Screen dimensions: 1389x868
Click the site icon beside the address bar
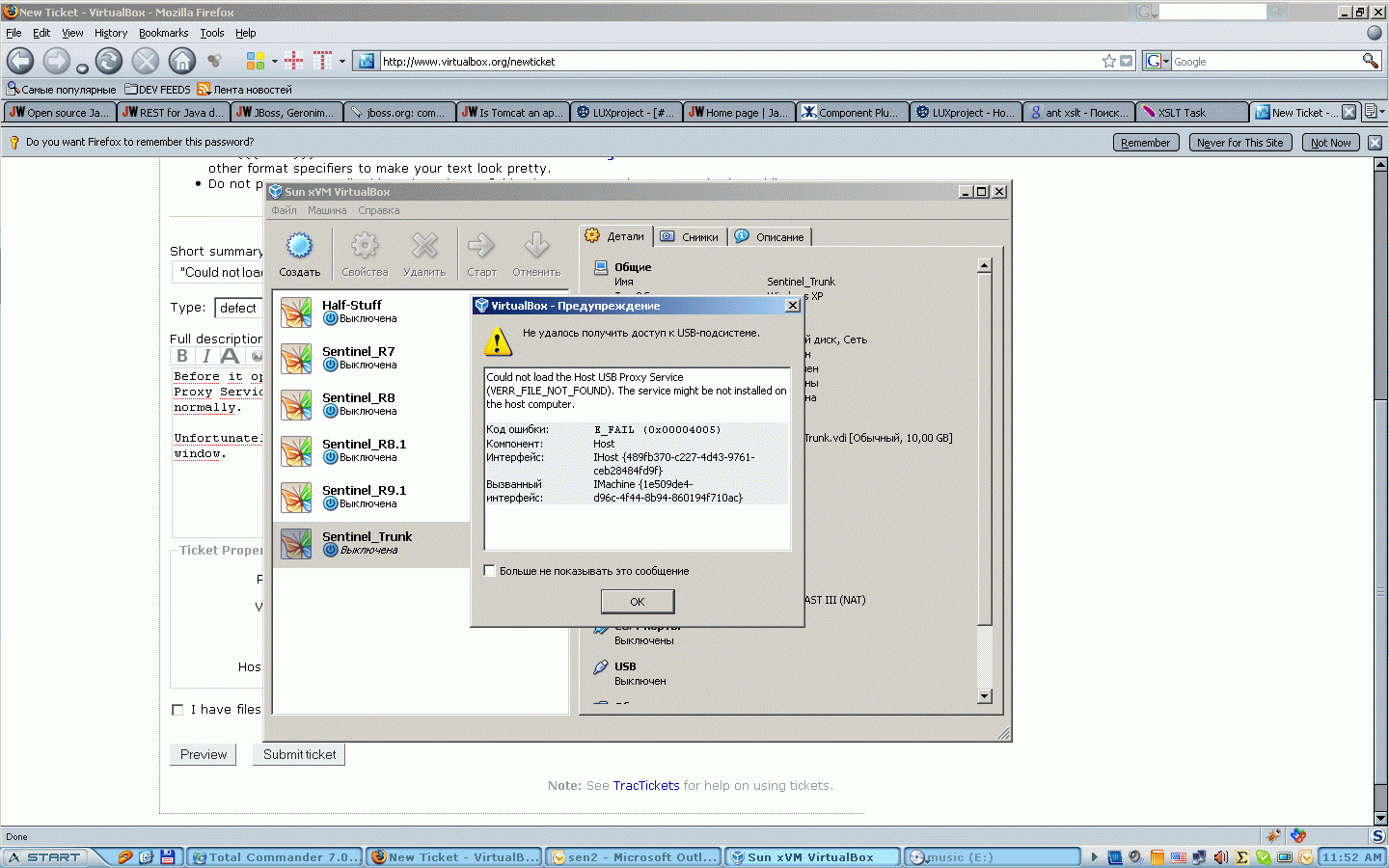point(366,61)
